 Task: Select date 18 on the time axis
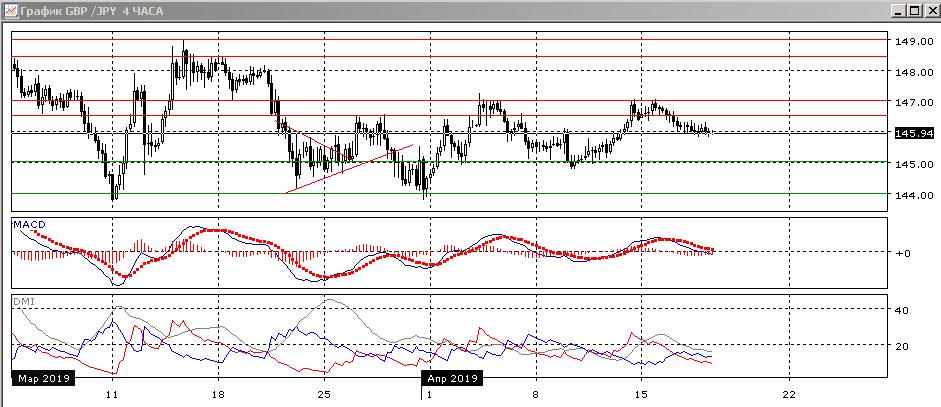click(x=218, y=394)
